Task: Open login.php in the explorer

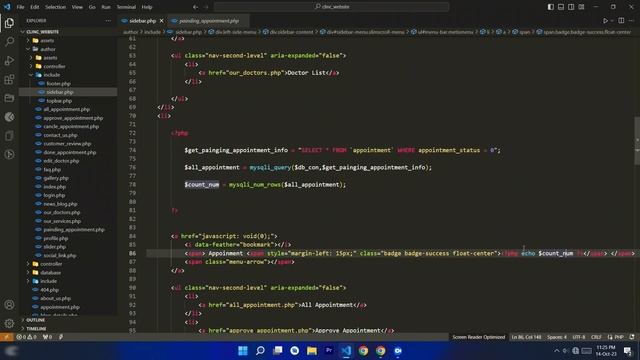Action: coord(54,195)
